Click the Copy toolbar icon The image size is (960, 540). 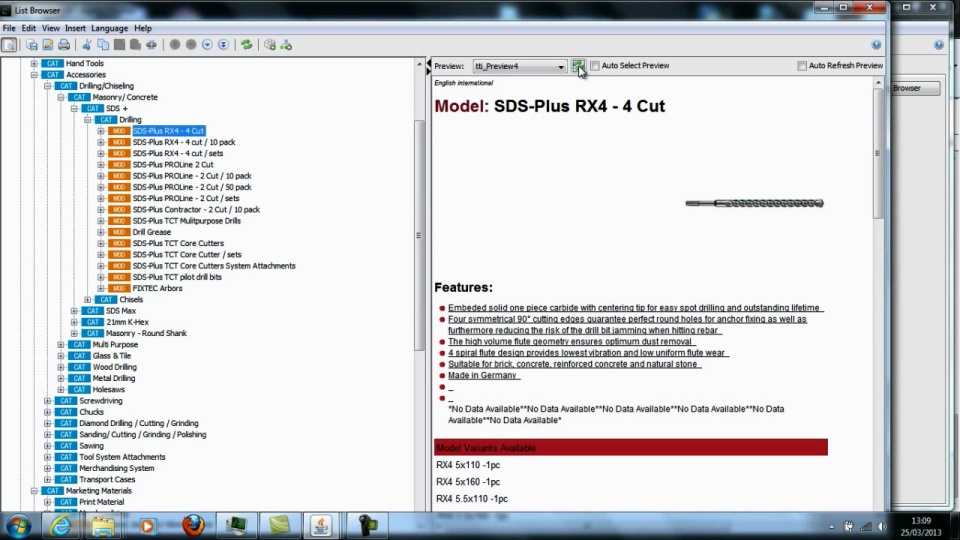pyautogui.click(x=103, y=45)
